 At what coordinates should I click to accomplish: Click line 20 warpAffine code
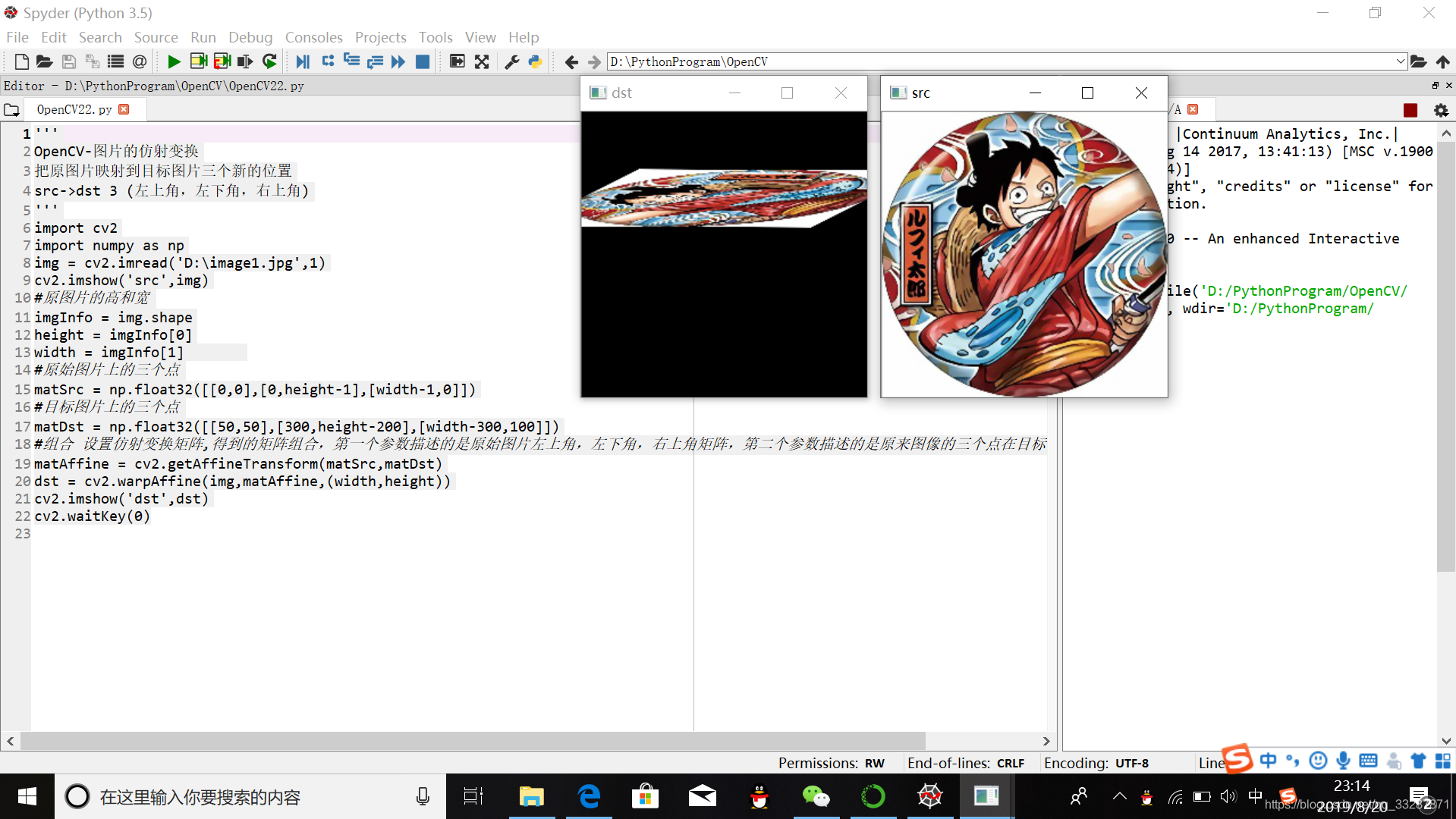(x=242, y=481)
